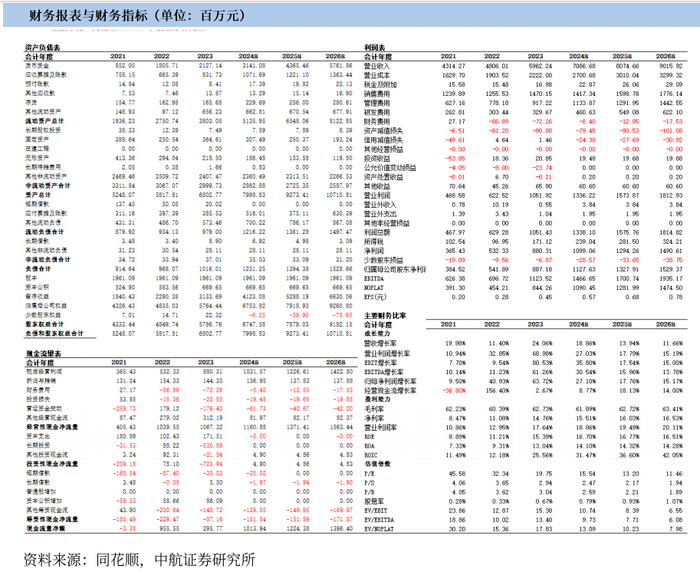Select the 营业利润 row label in 利润表

[x=377, y=196]
